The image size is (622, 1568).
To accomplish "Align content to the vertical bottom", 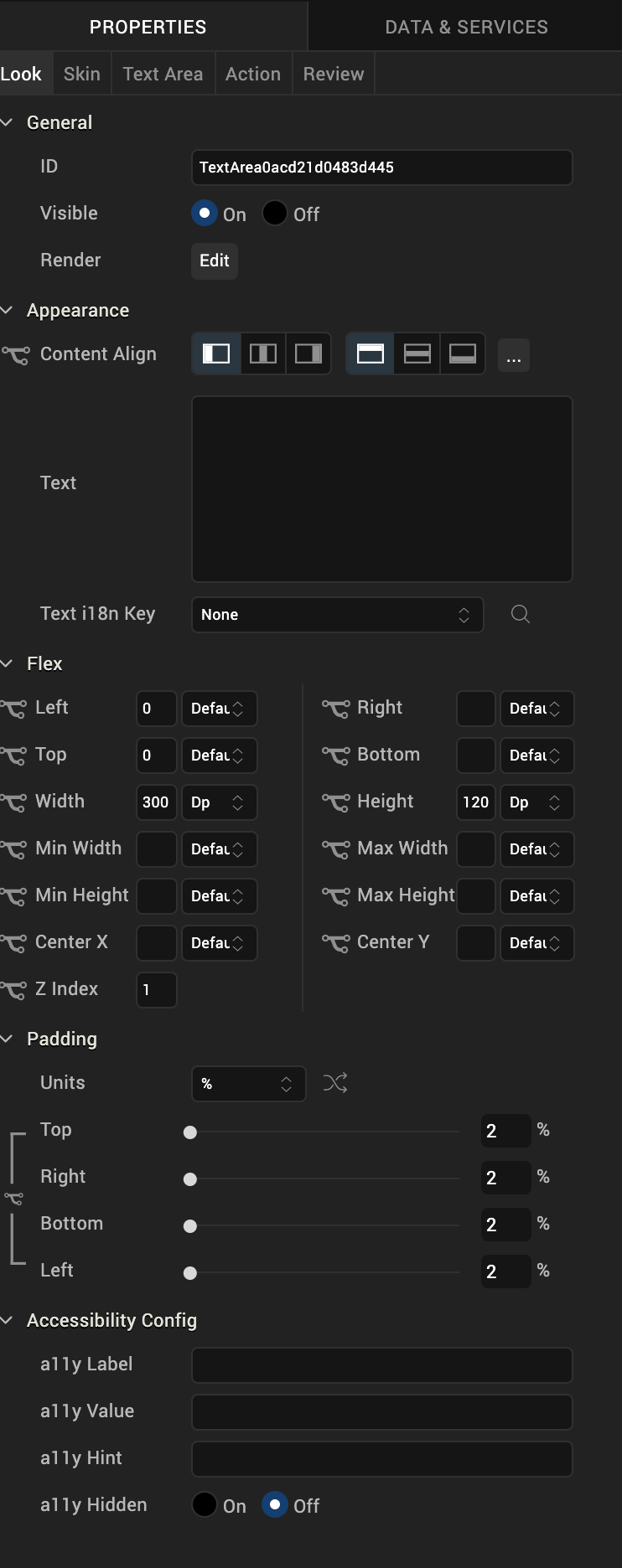I will click(x=463, y=354).
